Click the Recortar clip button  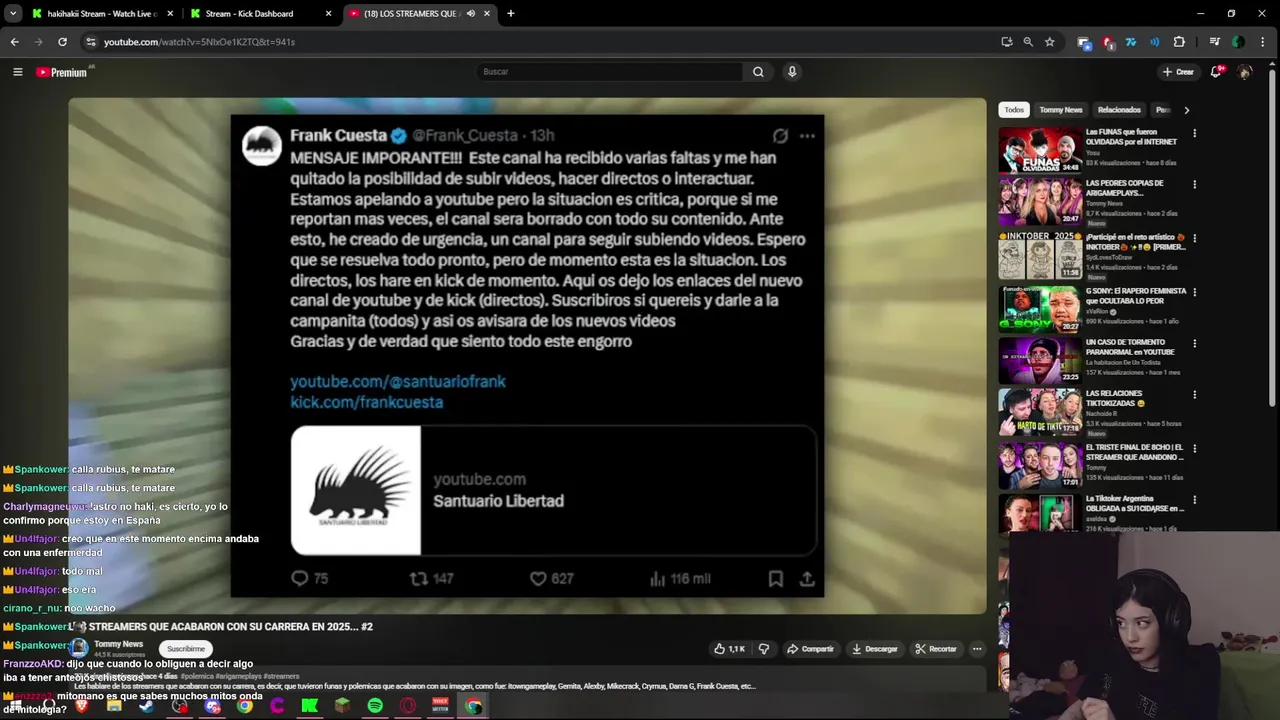(x=936, y=649)
